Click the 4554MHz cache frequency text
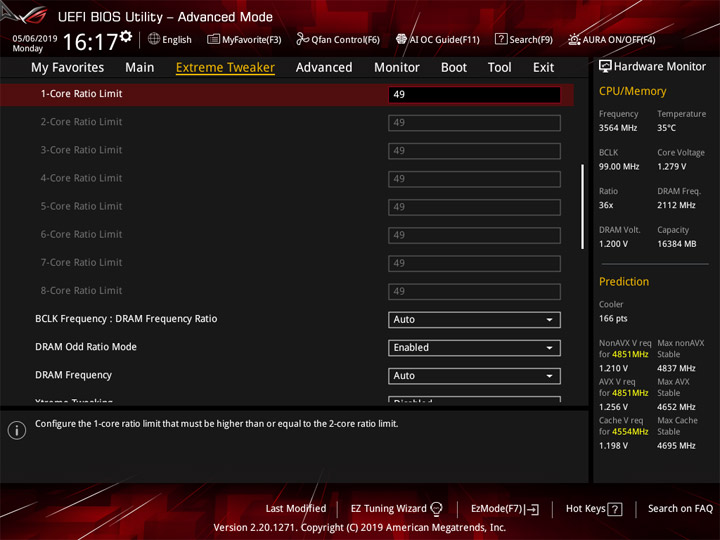The image size is (720, 540). [x=630, y=432]
